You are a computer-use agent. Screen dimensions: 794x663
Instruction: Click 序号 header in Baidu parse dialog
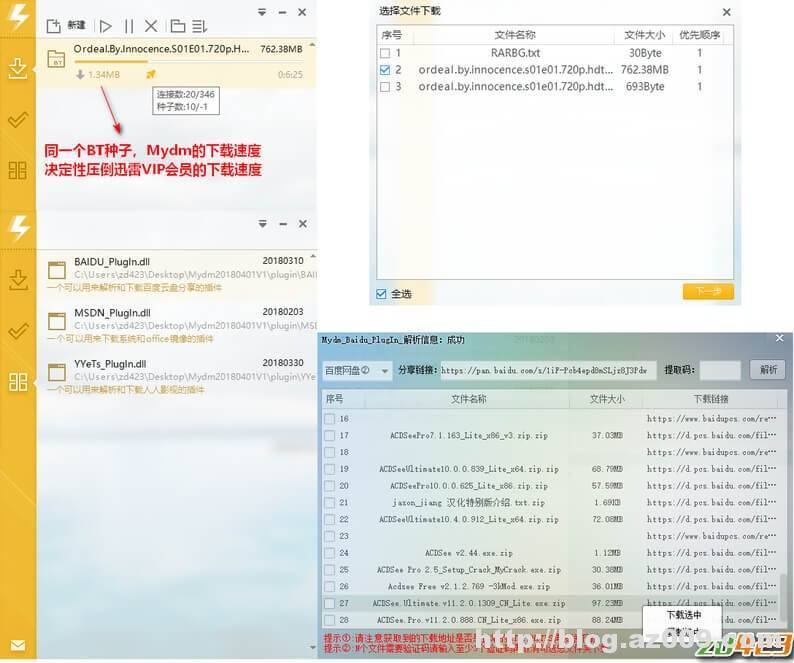(x=335, y=399)
